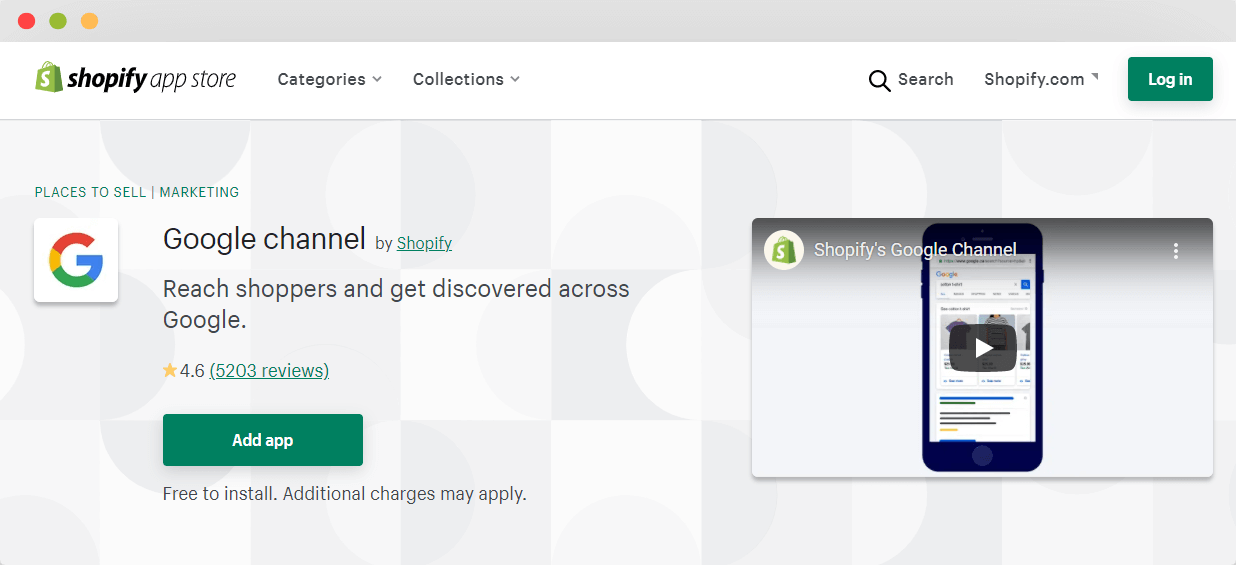Click the Google G app icon
1236x565 pixels.
click(76, 260)
